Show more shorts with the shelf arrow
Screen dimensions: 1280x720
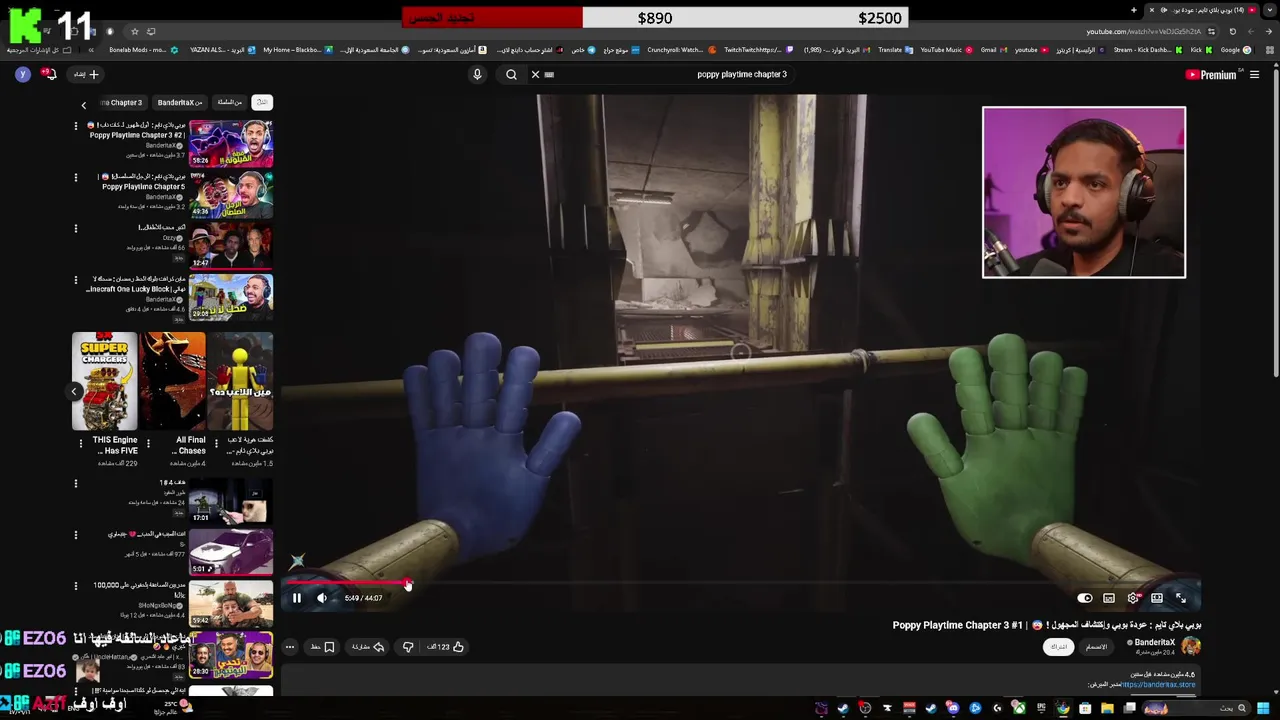75,392
